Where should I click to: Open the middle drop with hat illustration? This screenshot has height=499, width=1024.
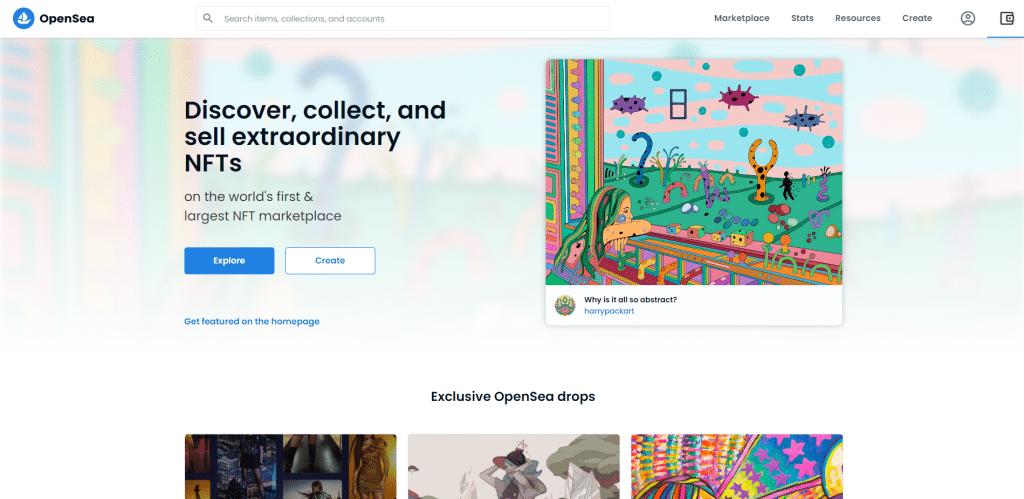(x=513, y=466)
